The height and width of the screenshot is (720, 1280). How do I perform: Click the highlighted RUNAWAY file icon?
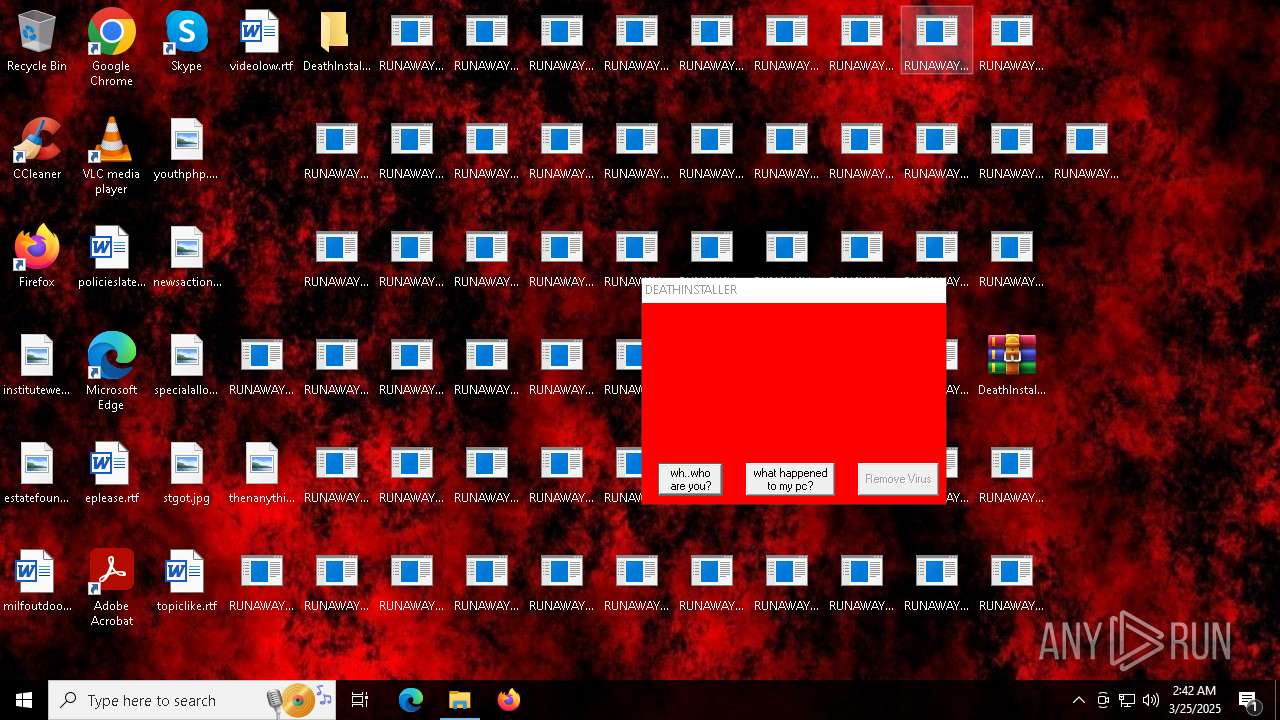pyautogui.click(x=936, y=42)
